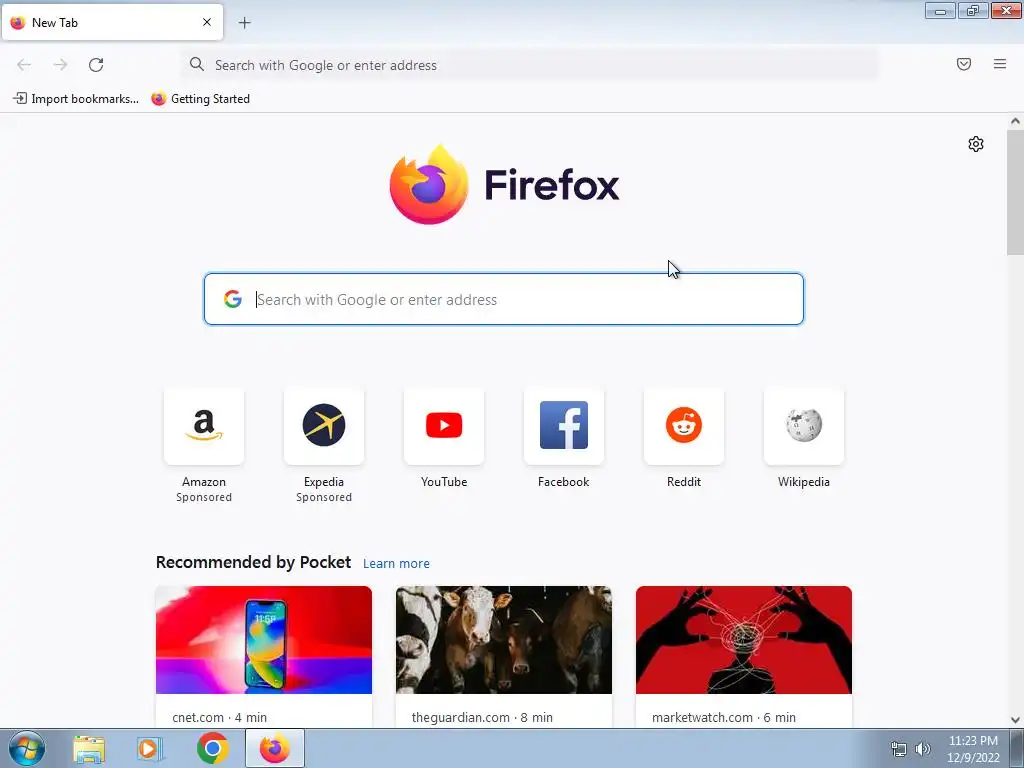Click the address bar search field
This screenshot has width=1024, height=768.
529,65
